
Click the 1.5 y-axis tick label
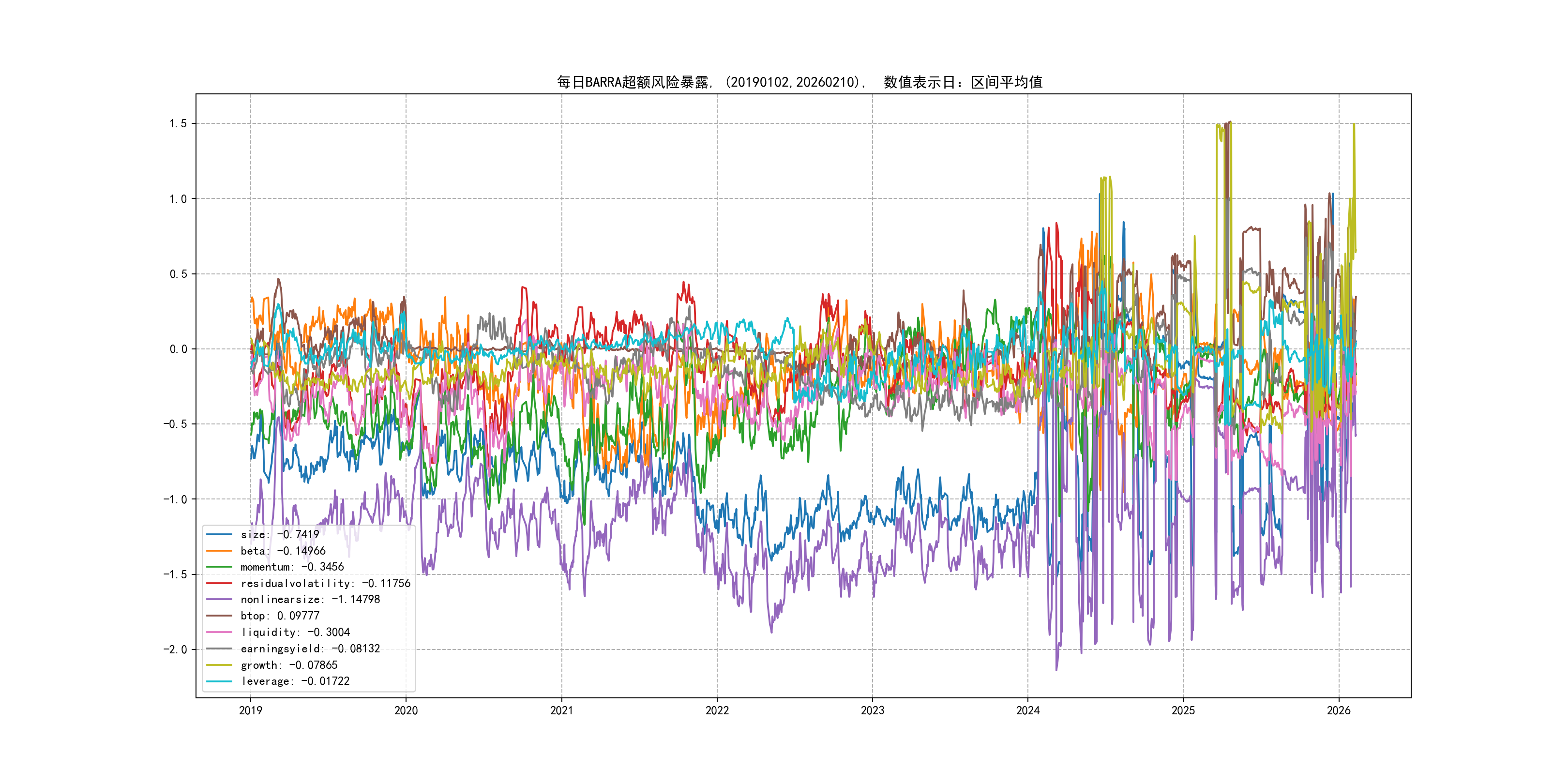point(178,123)
